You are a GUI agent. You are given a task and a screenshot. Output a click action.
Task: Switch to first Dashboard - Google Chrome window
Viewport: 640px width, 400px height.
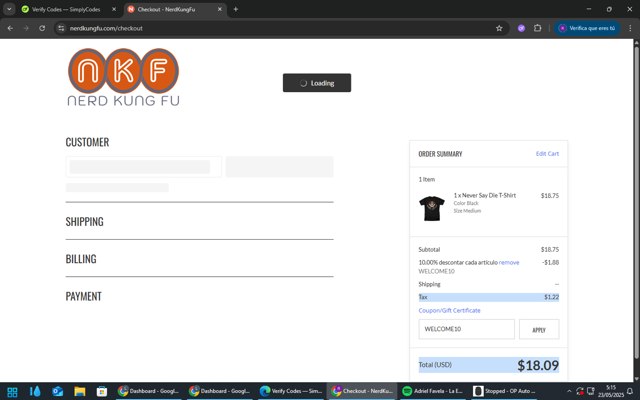coord(148,391)
